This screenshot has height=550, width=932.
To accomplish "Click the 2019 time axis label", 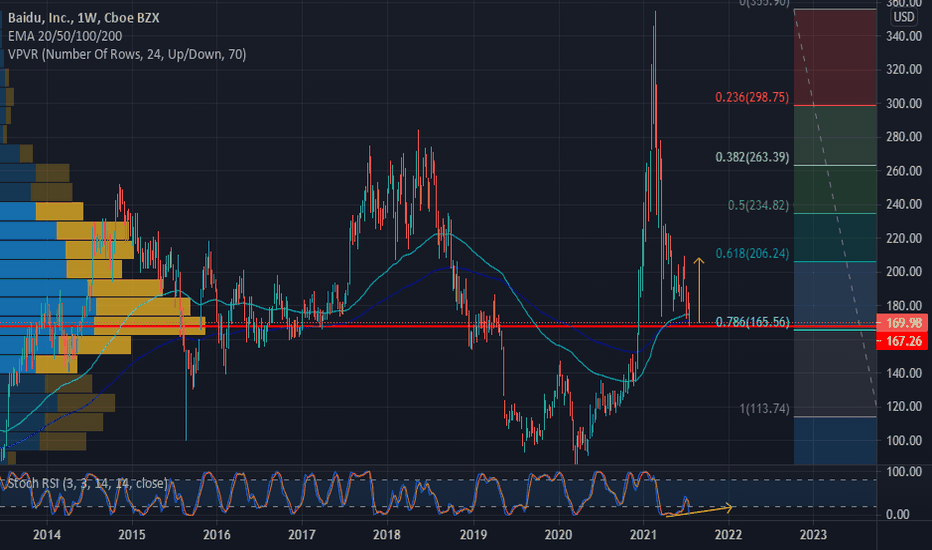I will point(473,535).
